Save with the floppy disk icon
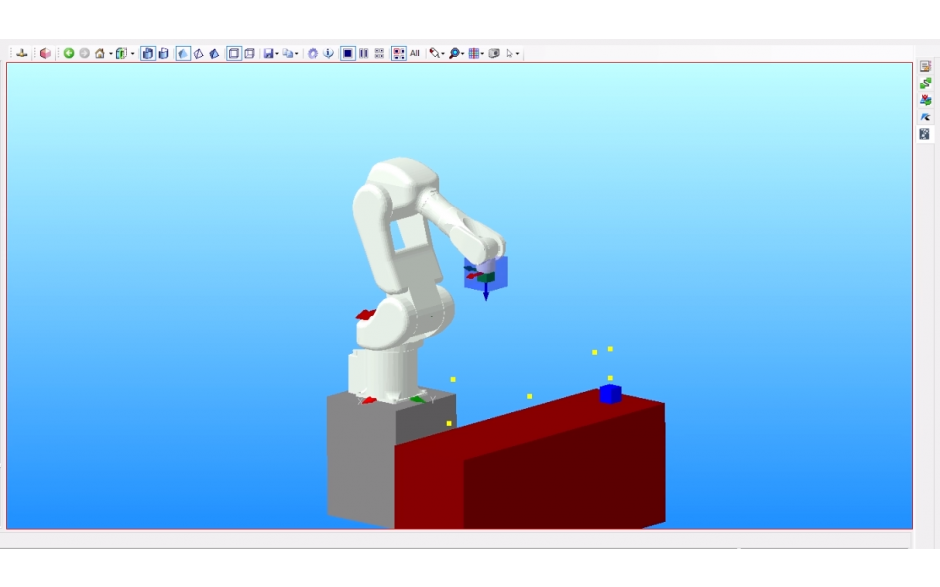940x587 pixels. click(269, 53)
